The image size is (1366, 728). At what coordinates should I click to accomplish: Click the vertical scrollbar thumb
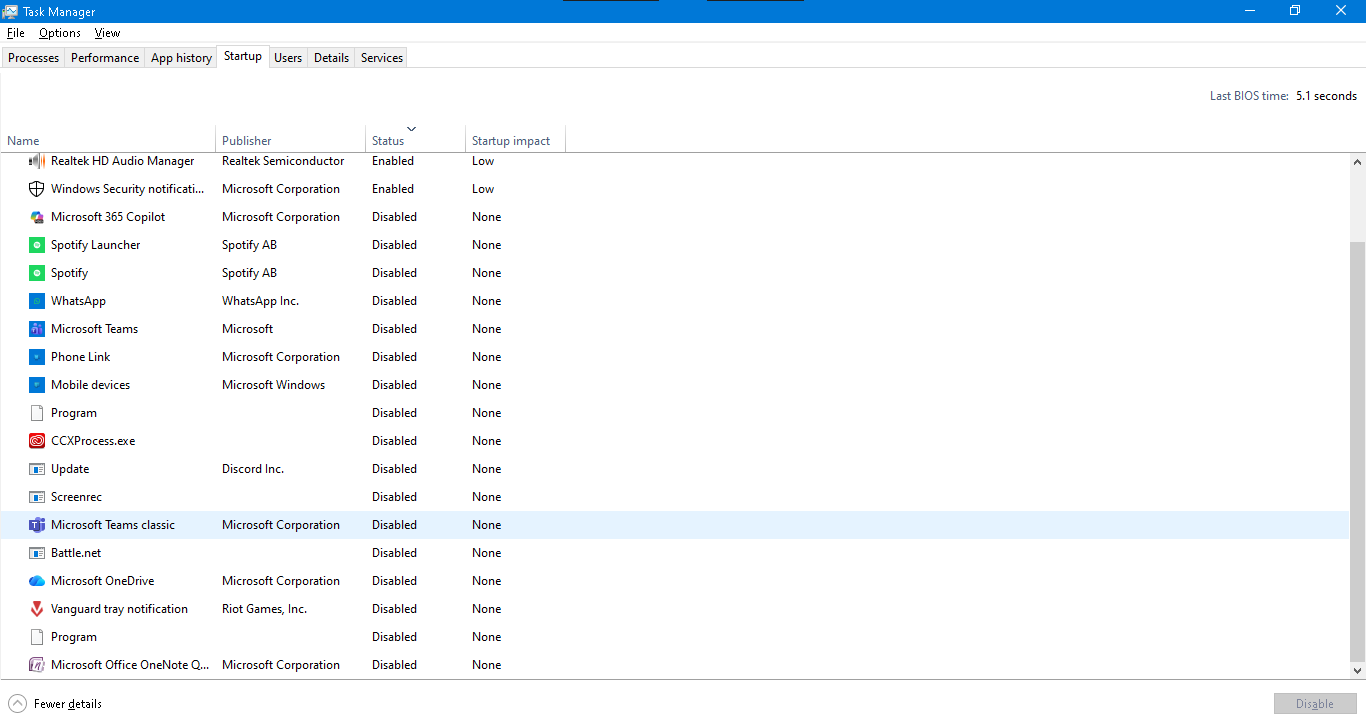pos(1357,452)
